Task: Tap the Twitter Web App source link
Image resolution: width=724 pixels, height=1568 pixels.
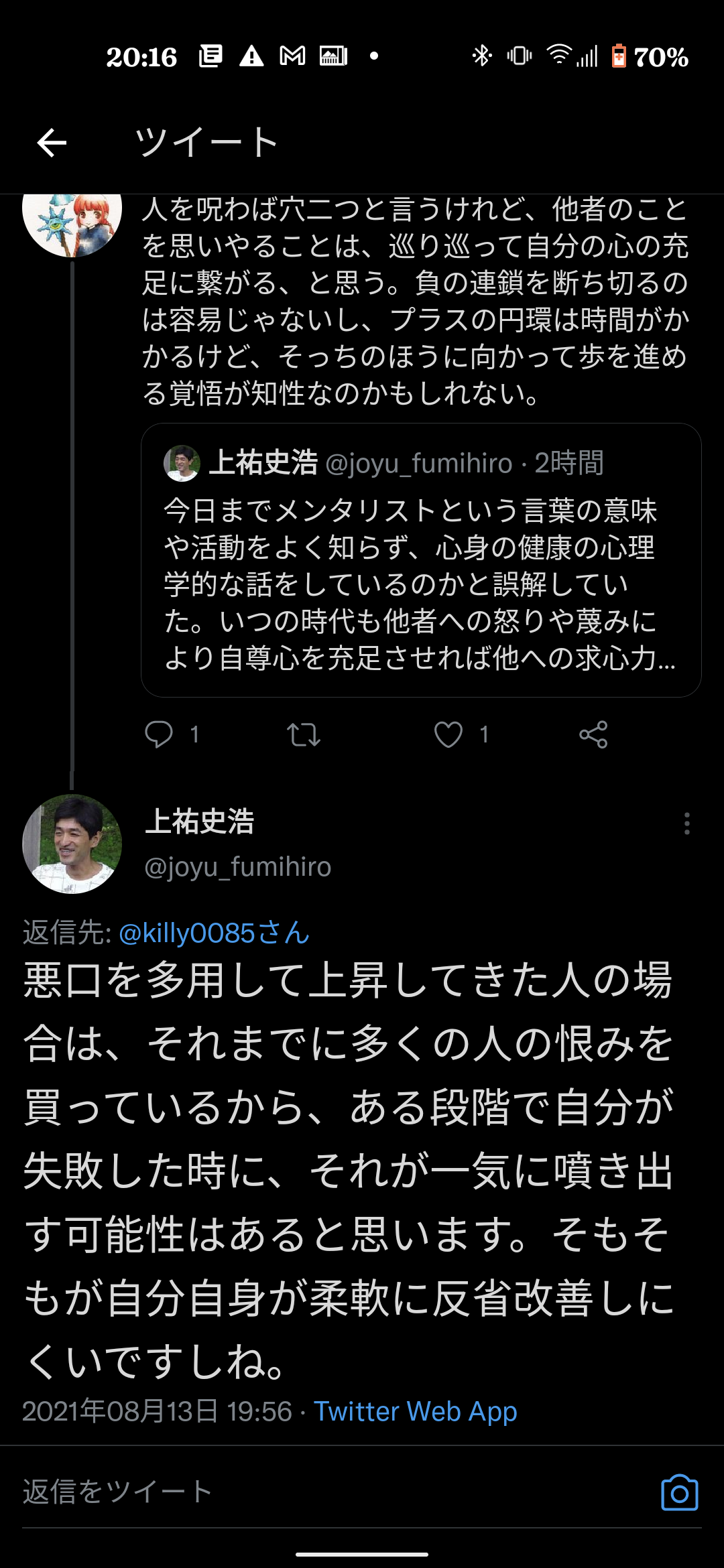Action: pos(416,1411)
